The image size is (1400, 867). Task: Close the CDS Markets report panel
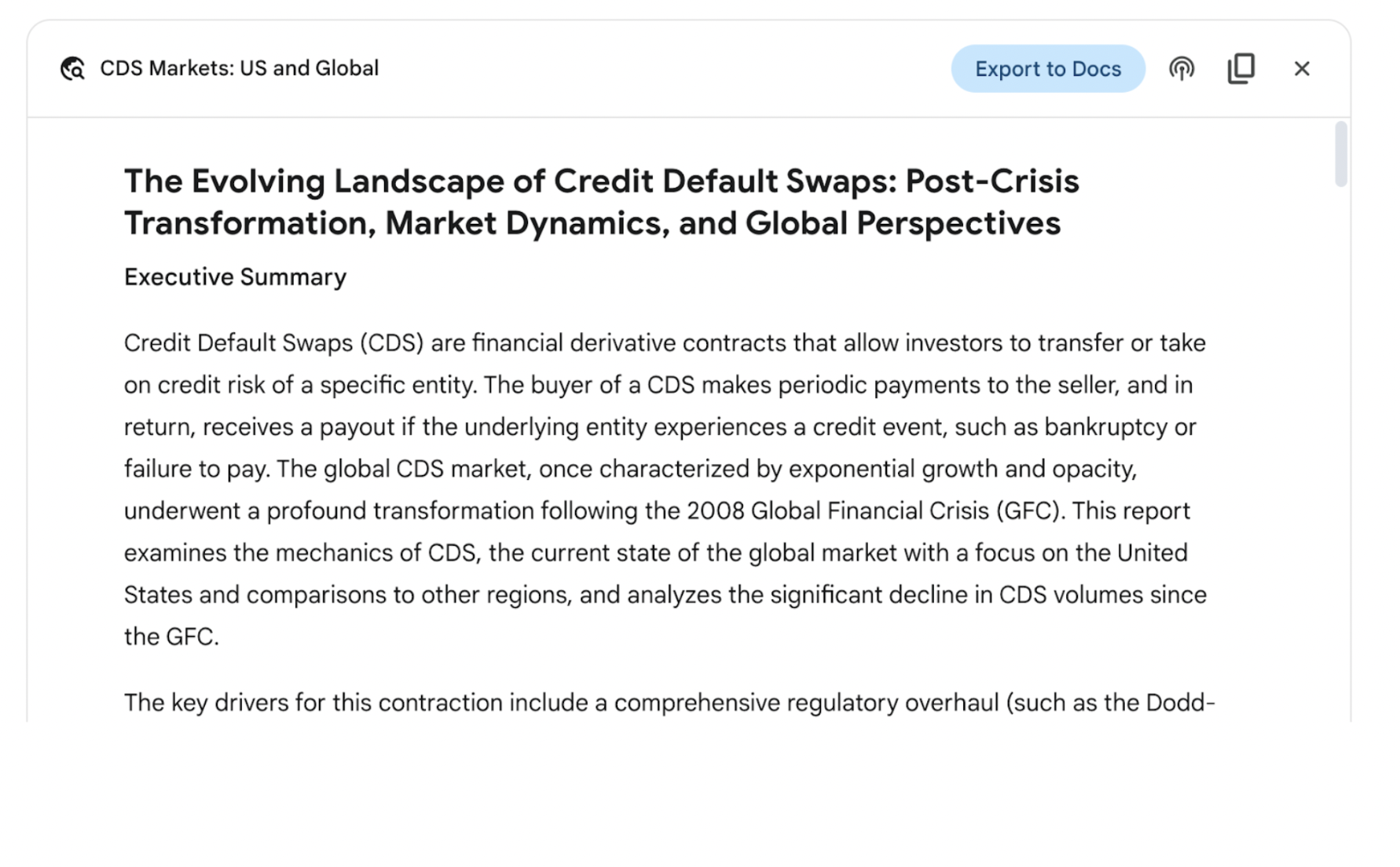[x=1302, y=68]
